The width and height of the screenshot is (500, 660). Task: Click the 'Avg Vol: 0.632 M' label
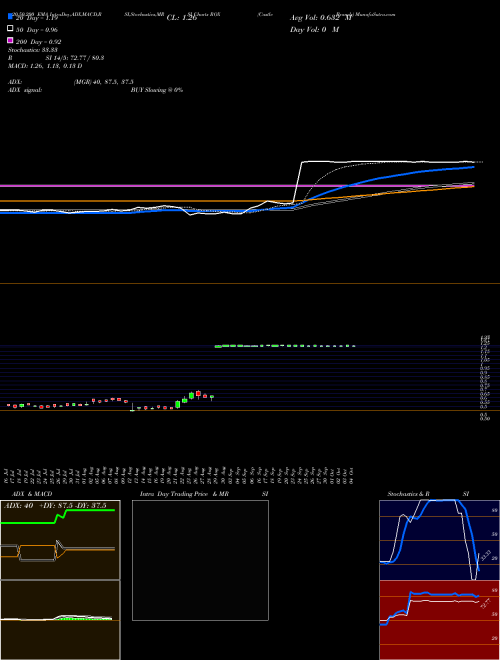321,18
